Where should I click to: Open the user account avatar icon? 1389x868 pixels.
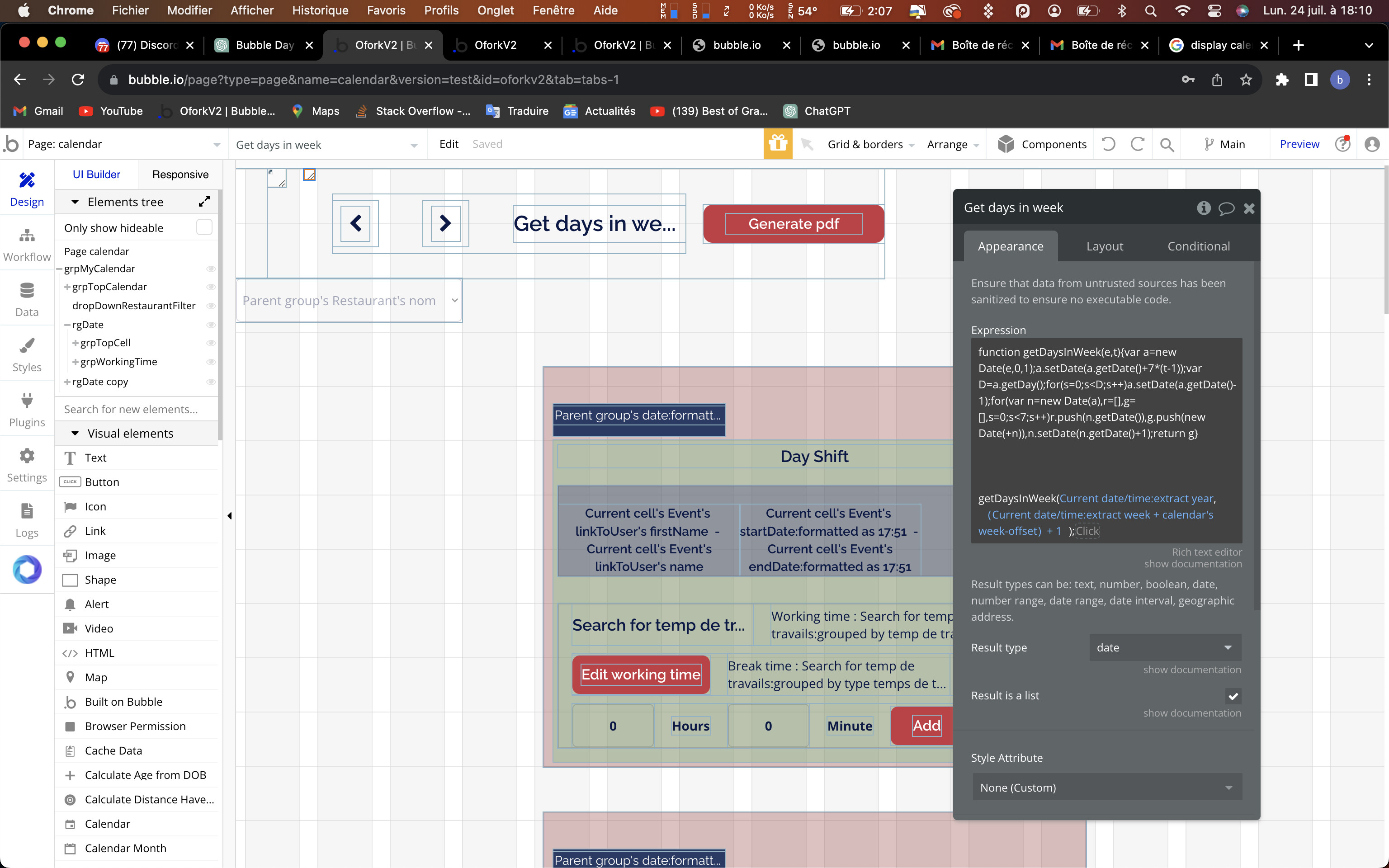pos(1372,144)
